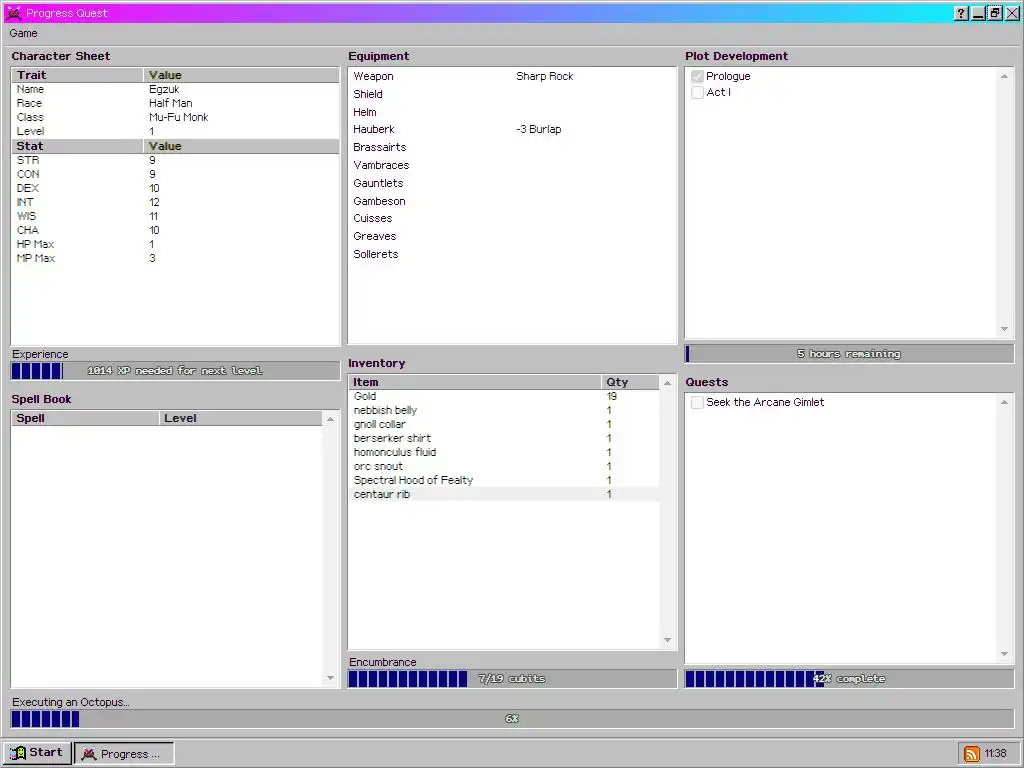Select the Race row Half Man
This screenshot has height=768, width=1024.
[x=175, y=103]
